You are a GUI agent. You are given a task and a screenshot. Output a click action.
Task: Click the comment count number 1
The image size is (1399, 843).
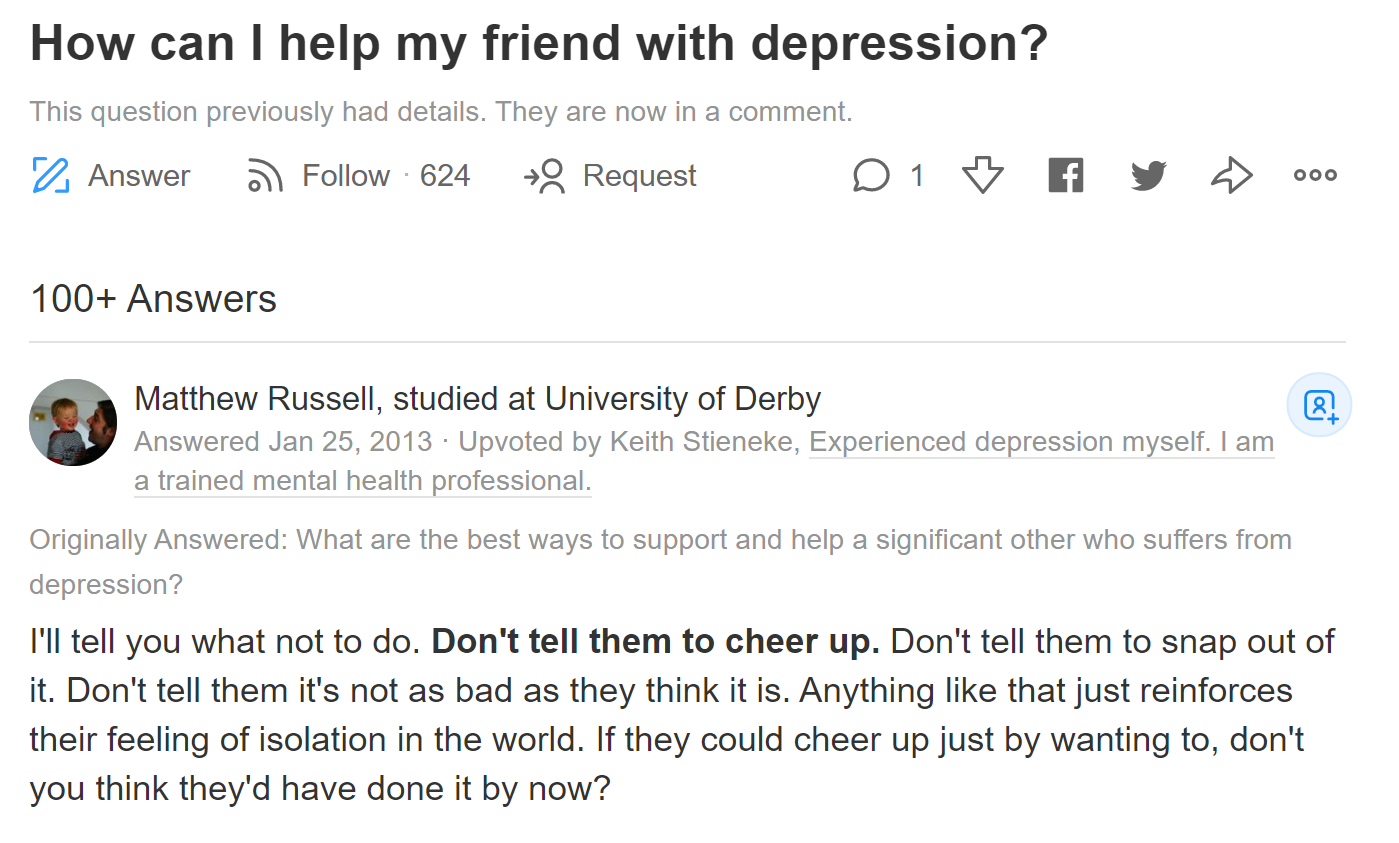click(917, 176)
